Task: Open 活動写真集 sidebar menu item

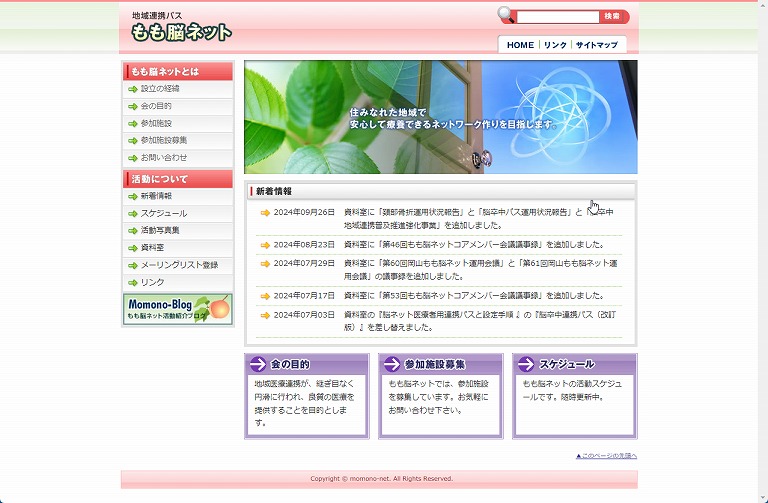Action: [x=178, y=231]
